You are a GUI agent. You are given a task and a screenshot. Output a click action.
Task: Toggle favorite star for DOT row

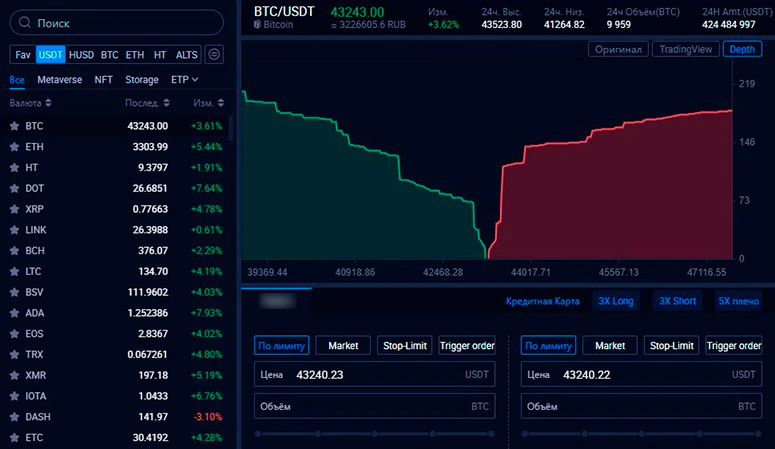pyautogui.click(x=14, y=188)
